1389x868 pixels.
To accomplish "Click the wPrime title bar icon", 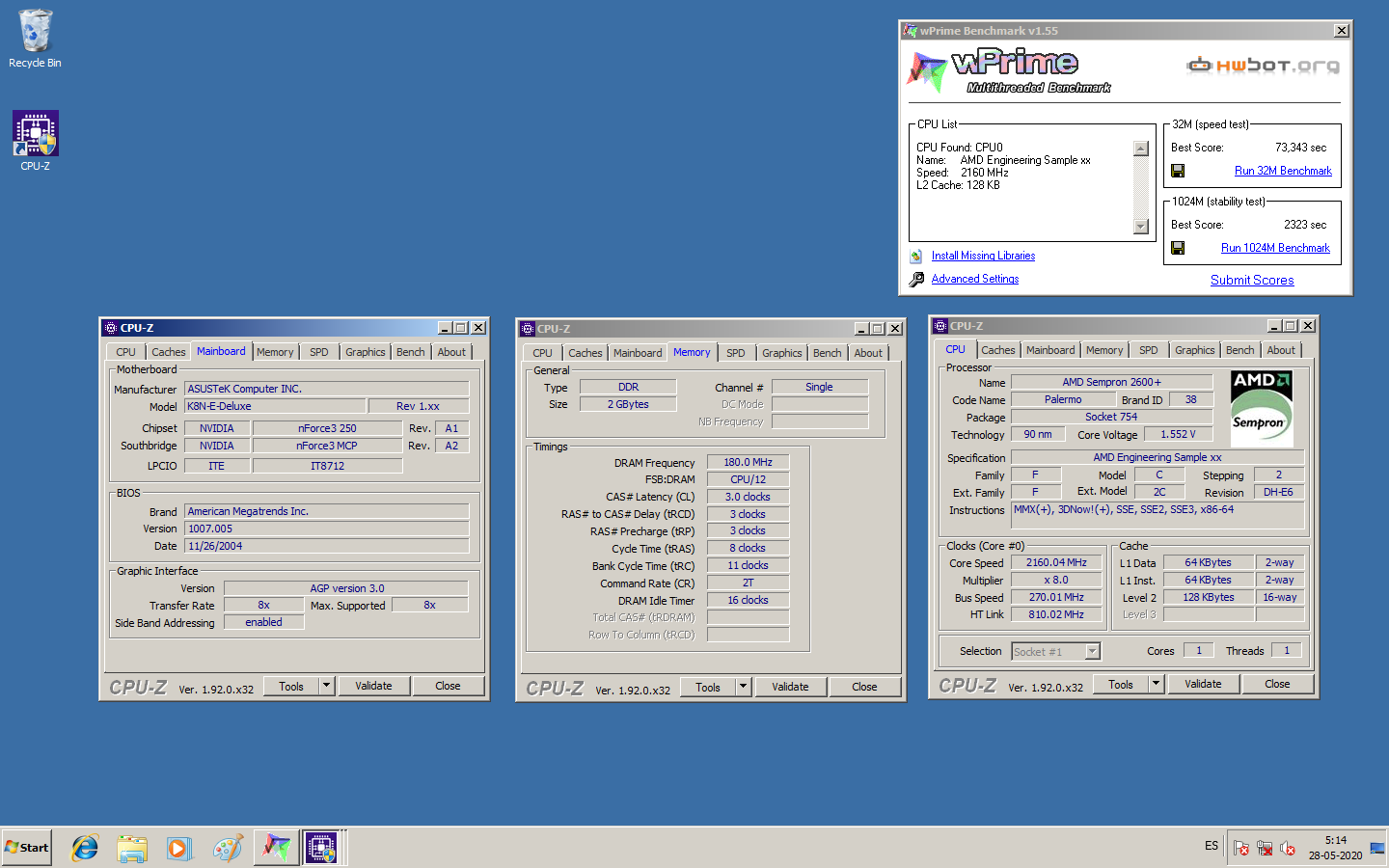I will pyautogui.click(x=910, y=31).
